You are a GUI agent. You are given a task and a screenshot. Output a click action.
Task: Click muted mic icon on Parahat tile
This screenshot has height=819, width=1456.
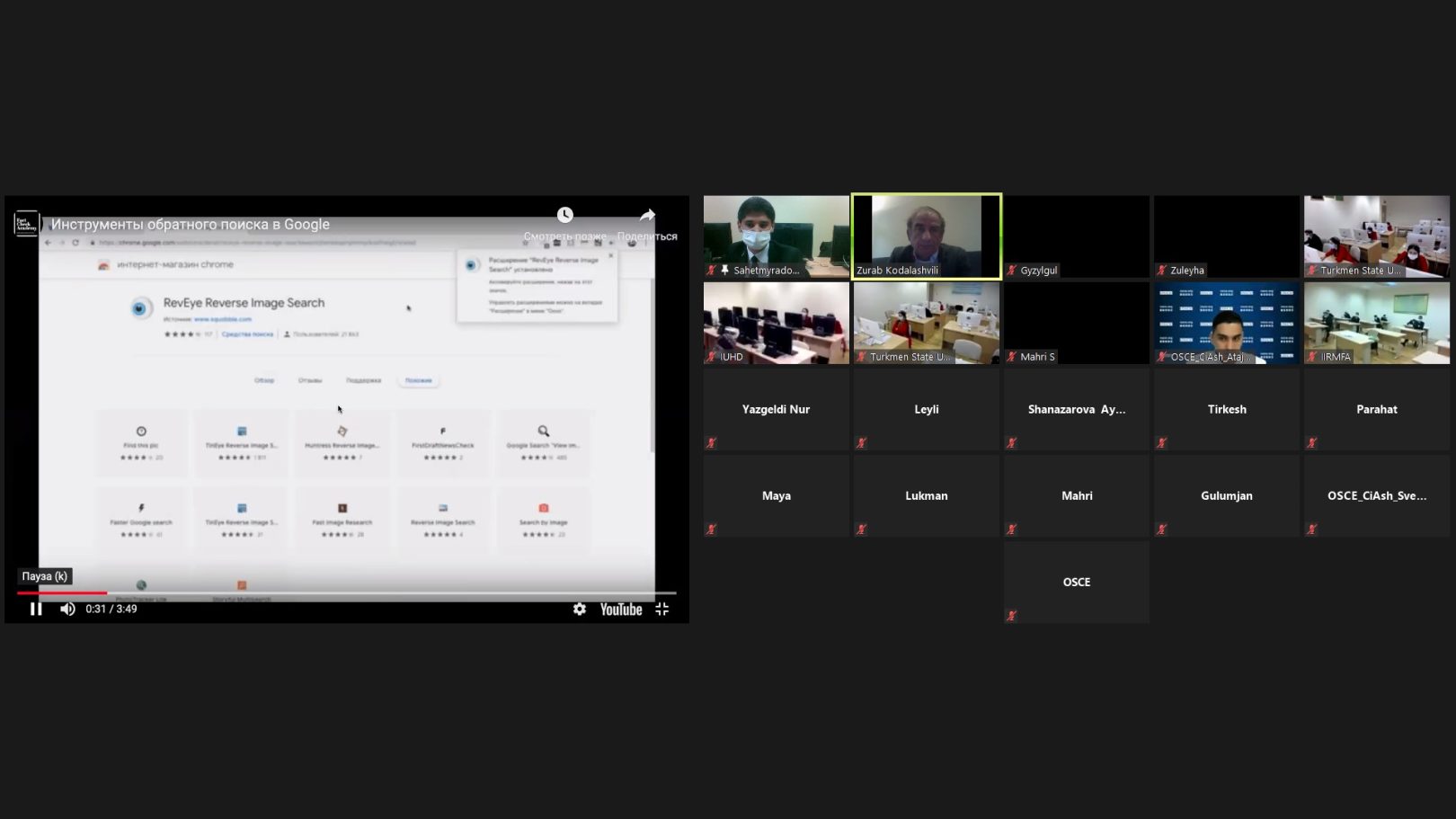click(1312, 442)
